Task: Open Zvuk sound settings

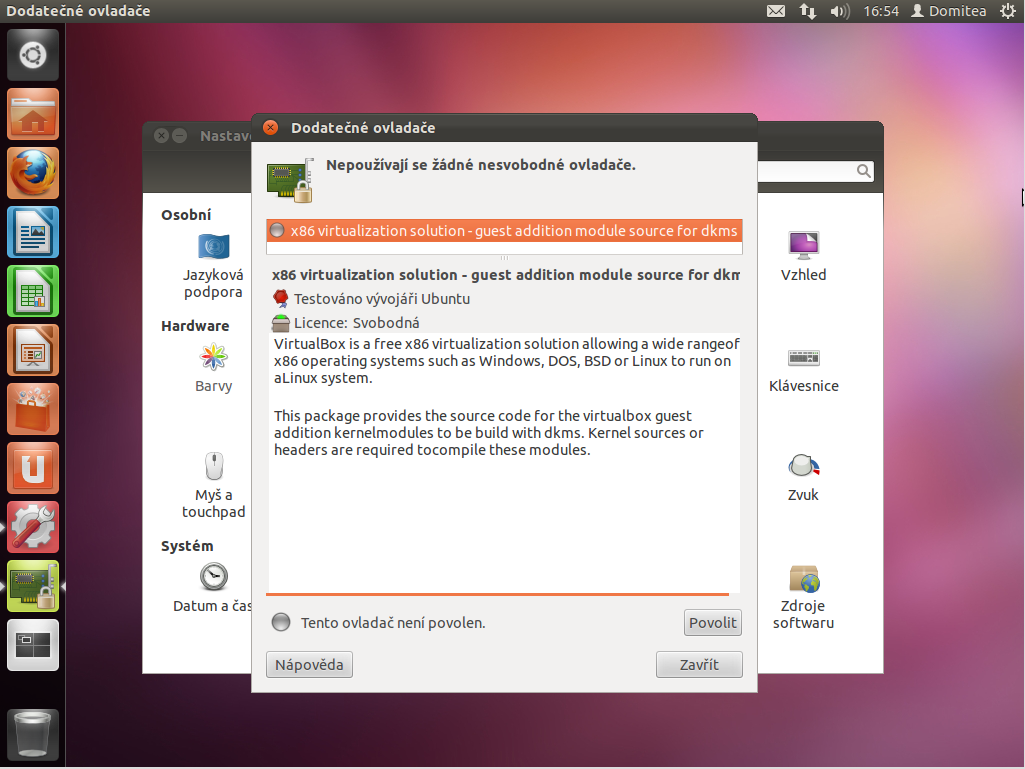Action: [x=803, y=466]
